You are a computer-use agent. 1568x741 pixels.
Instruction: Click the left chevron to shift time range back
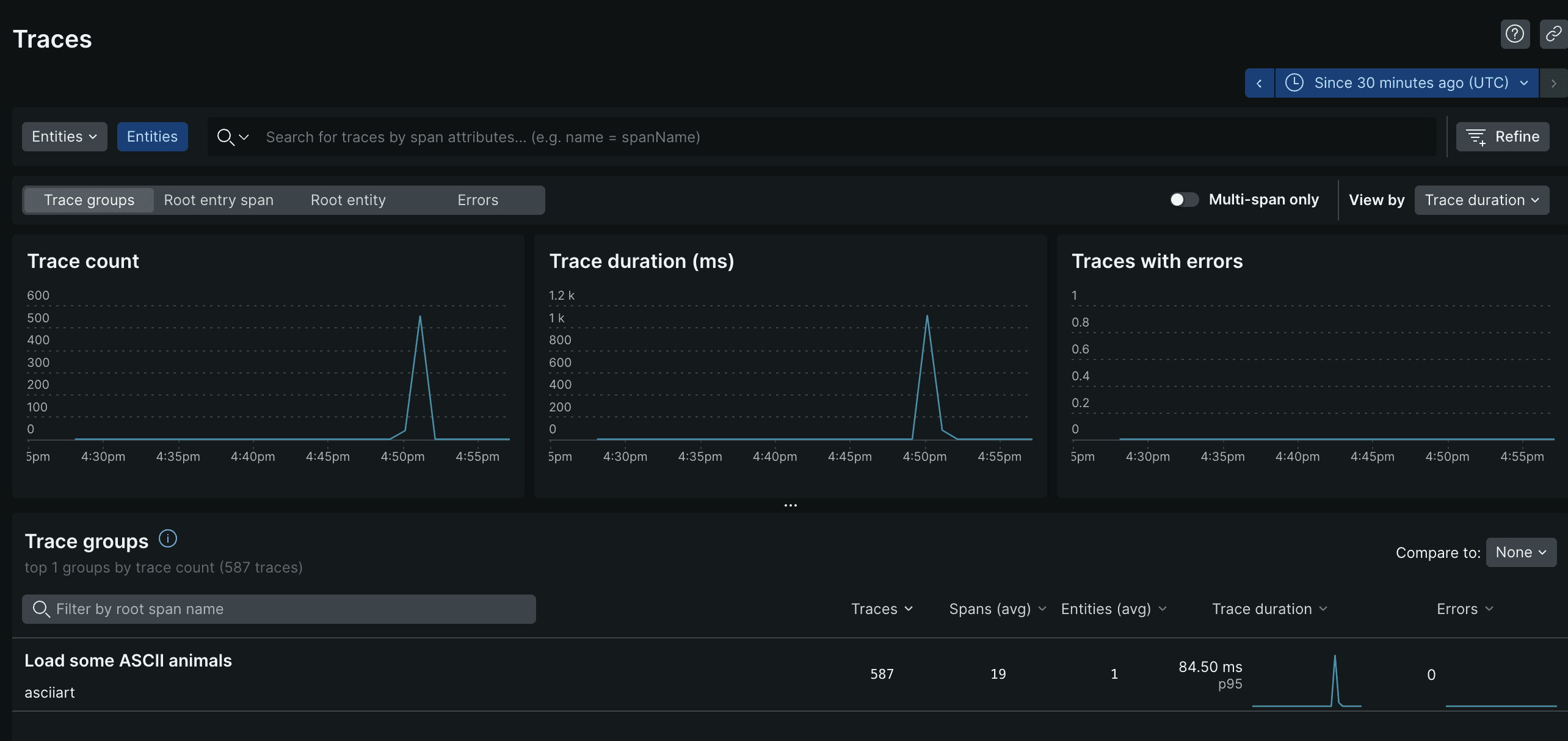(x=1260, y=83)
